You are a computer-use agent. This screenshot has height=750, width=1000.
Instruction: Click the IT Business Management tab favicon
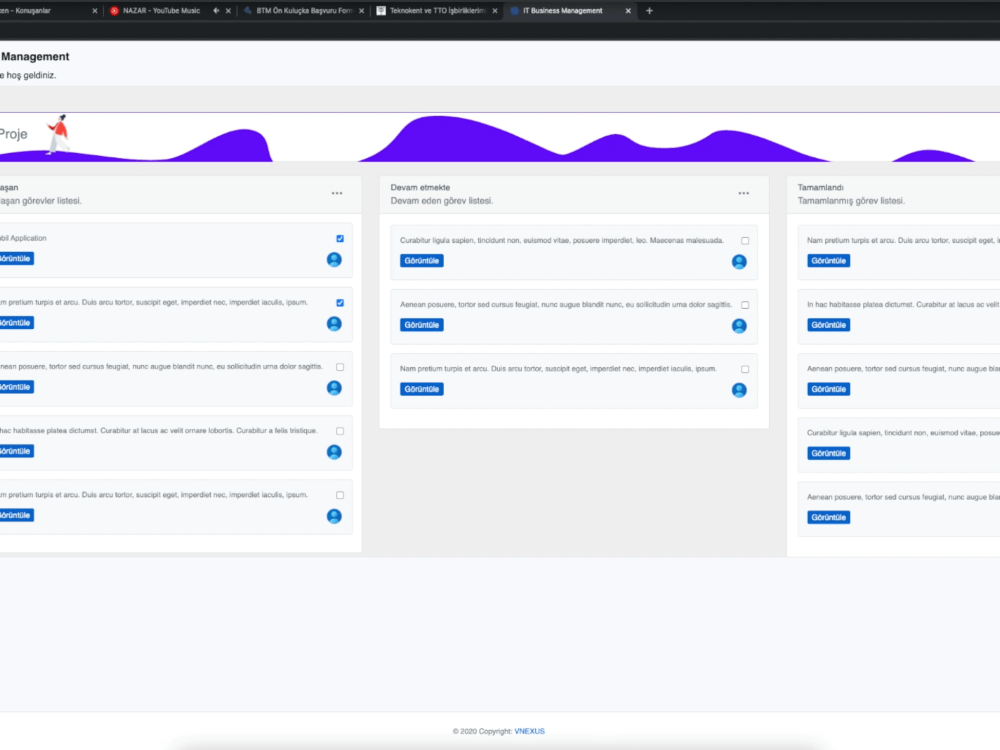coord(515,11)
